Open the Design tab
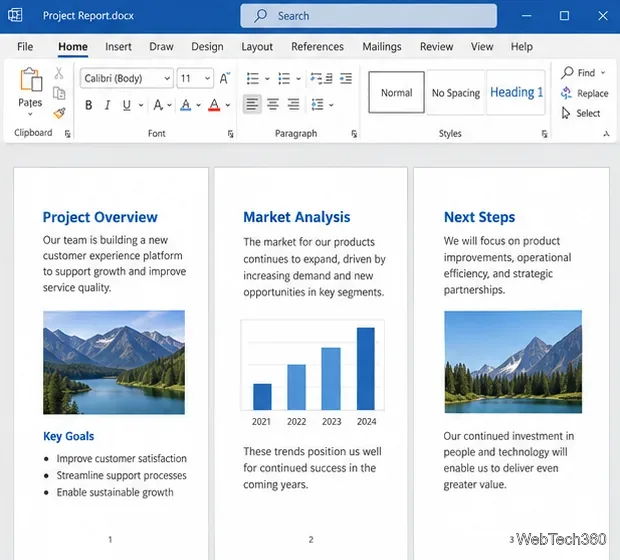This screenshot has height=560, width=620. [x=207, y=47]
